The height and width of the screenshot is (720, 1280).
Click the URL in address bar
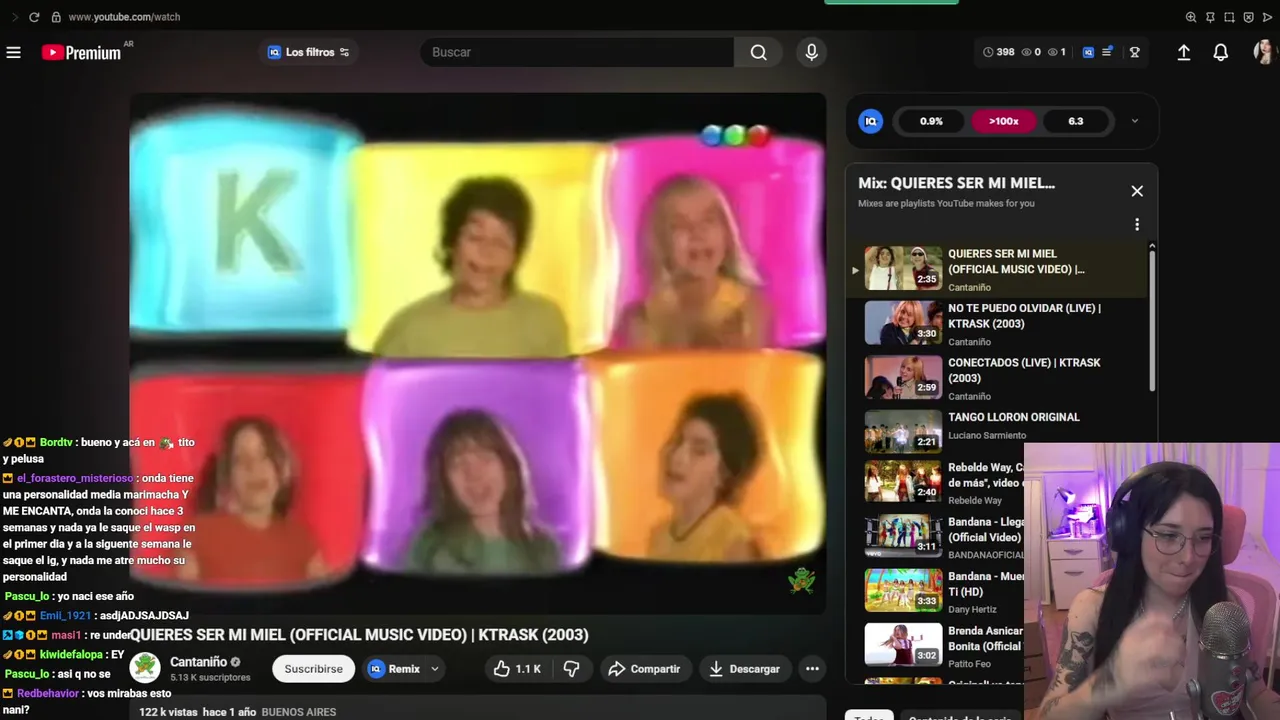click(x=124, y=17)
